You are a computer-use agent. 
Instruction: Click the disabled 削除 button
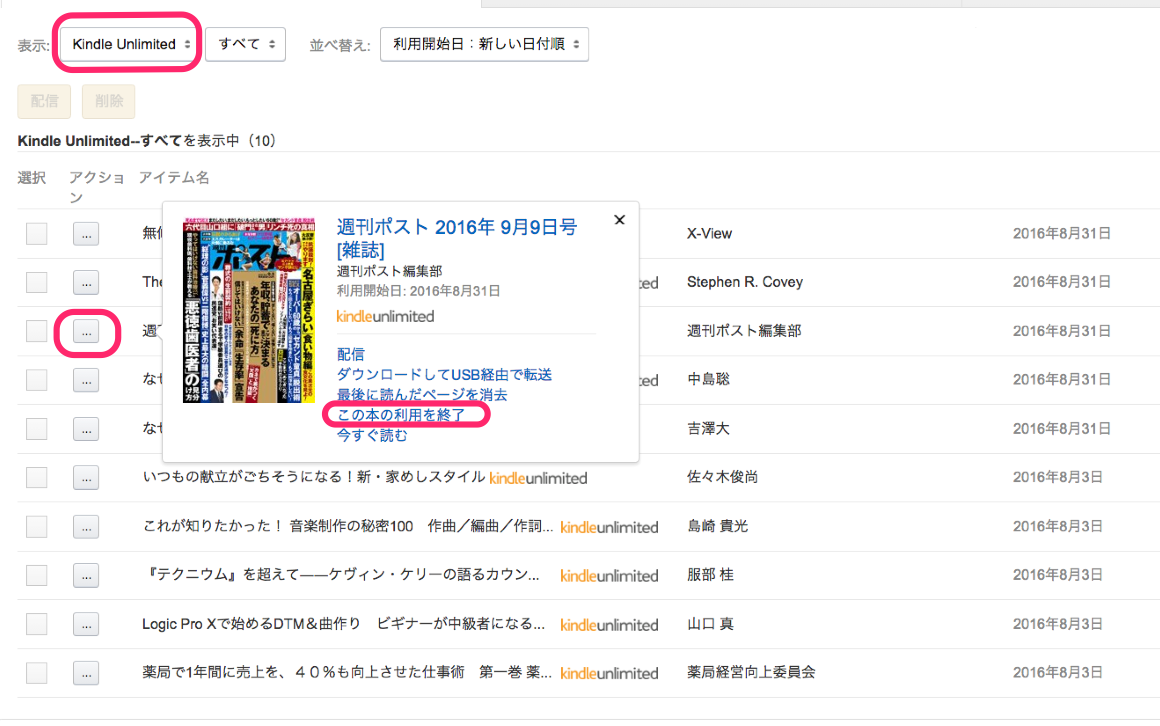point(109,101)
